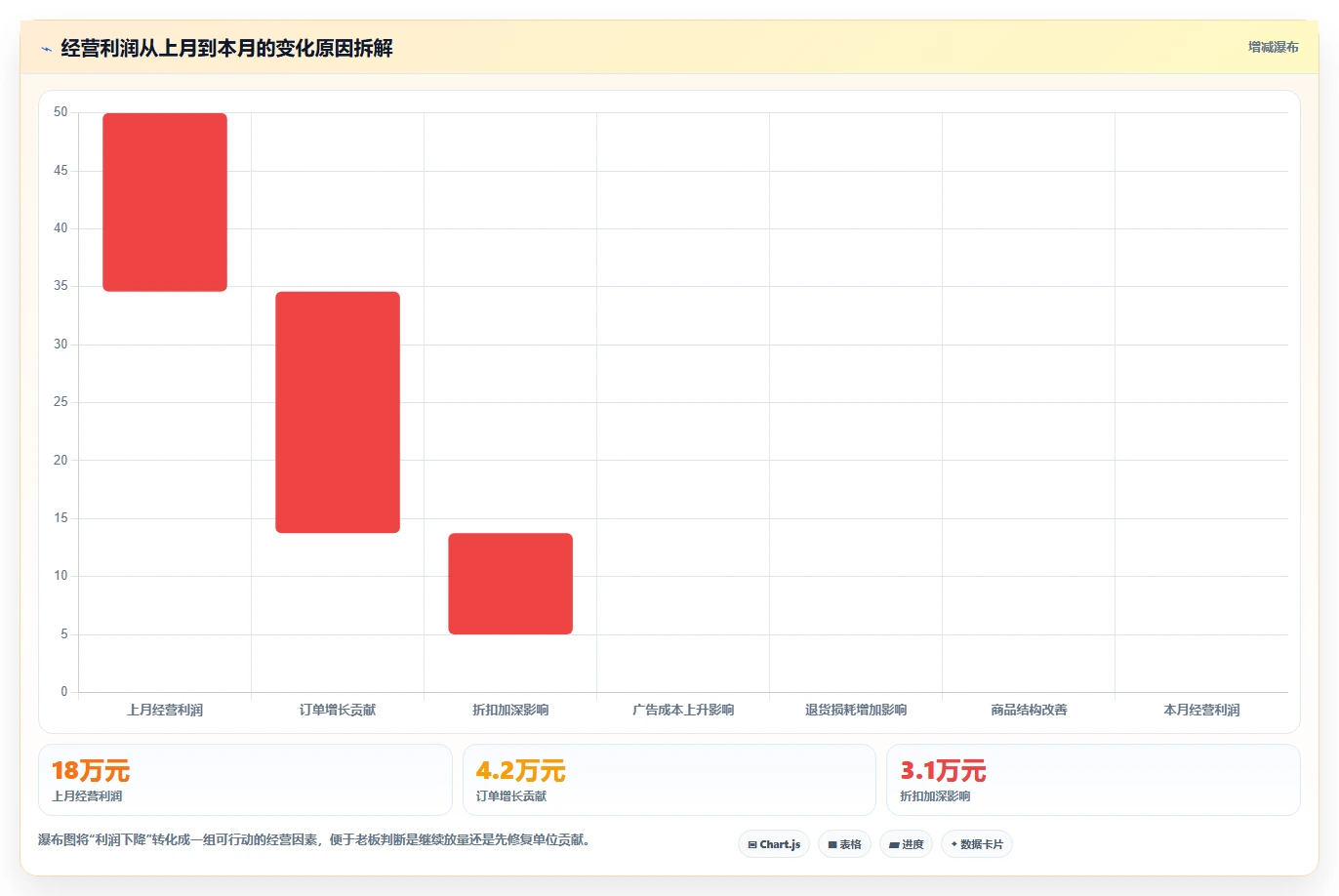1339x896 pixels.
Task: Select the red 上月经营利润 waterfall bar
Action: pos(165,202)
